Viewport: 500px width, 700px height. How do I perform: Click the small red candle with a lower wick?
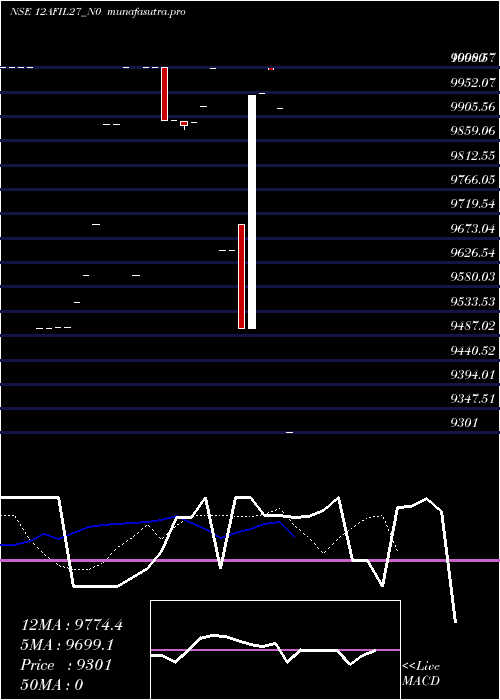pos(184,125)
